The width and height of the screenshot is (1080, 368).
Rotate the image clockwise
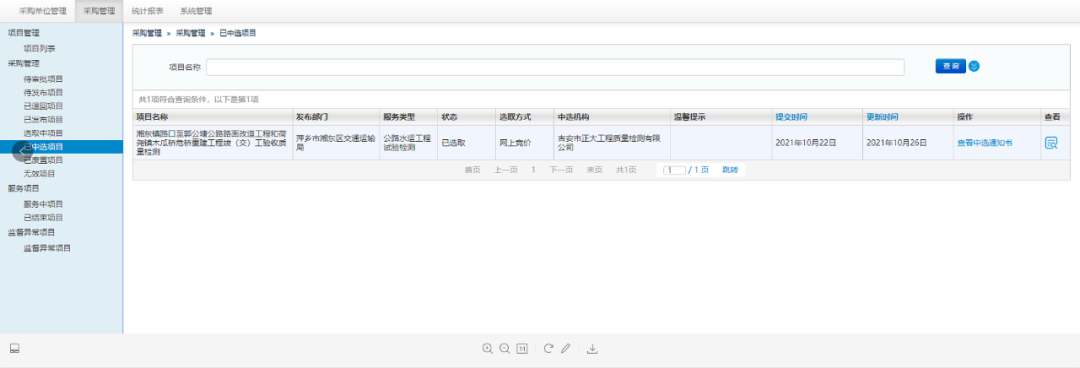pyautogui.click(x=548, y=349)
